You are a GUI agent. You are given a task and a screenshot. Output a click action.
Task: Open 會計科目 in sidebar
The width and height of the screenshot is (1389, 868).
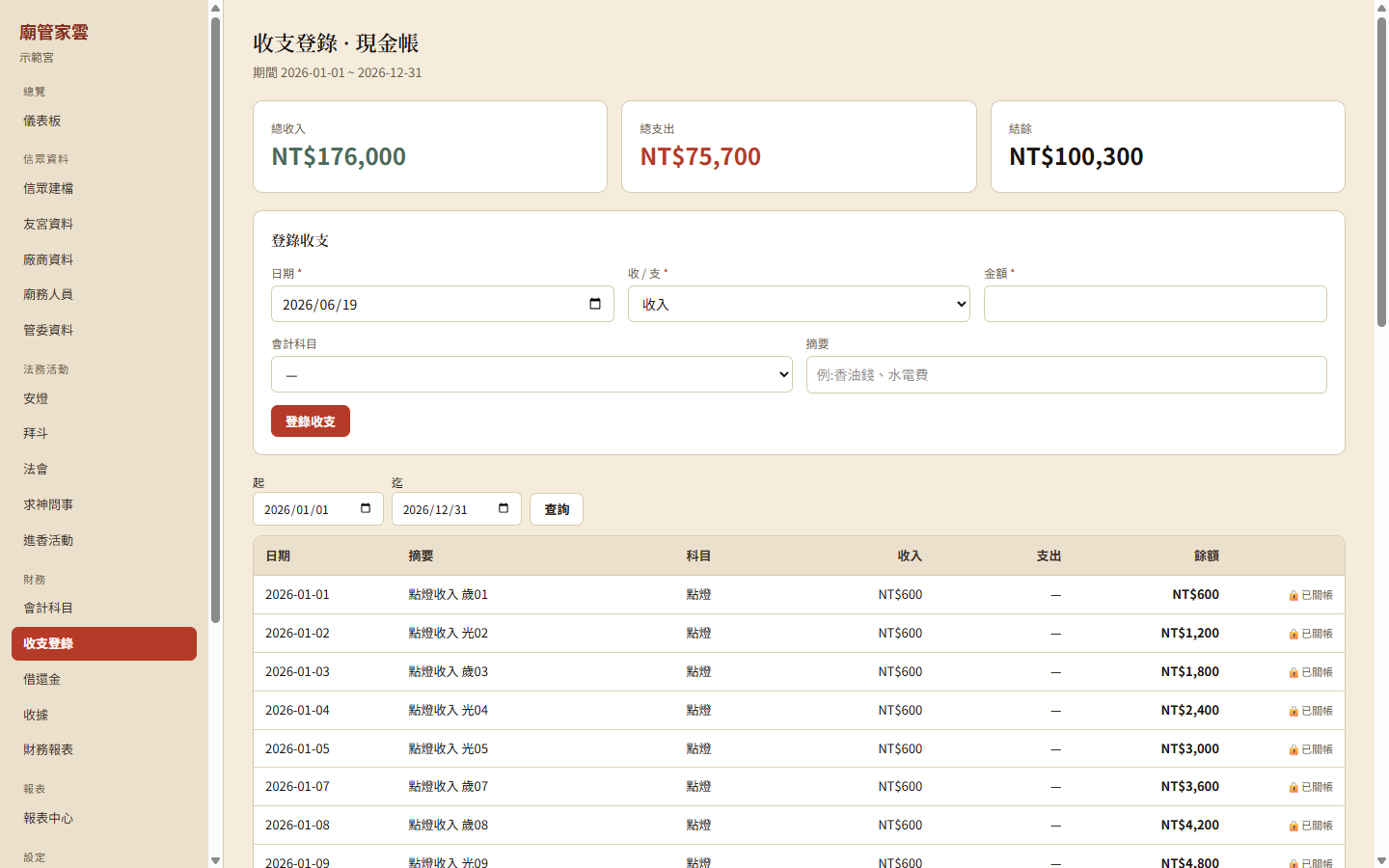(x=104, y=608)
